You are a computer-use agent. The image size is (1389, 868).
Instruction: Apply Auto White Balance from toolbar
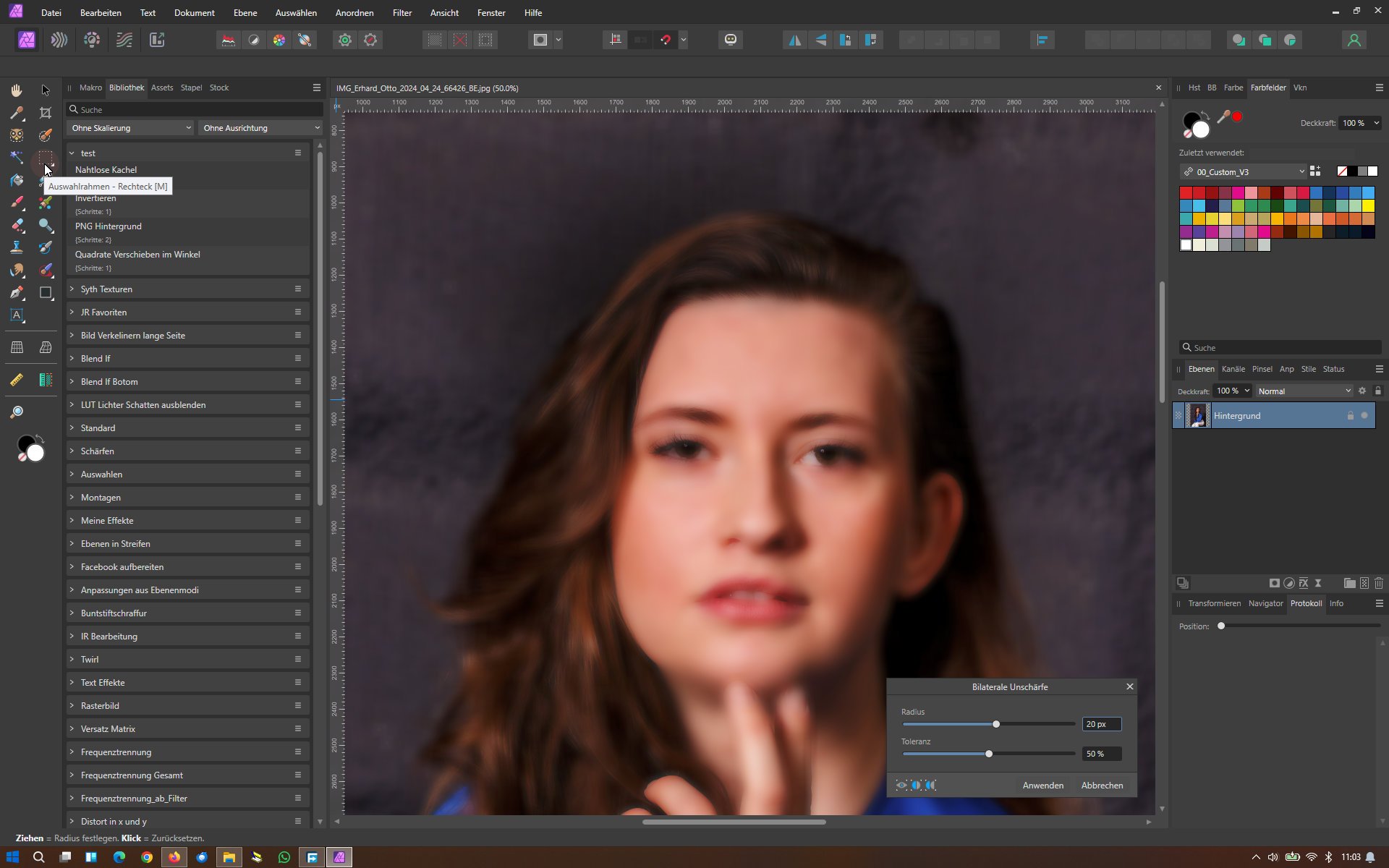305,40
